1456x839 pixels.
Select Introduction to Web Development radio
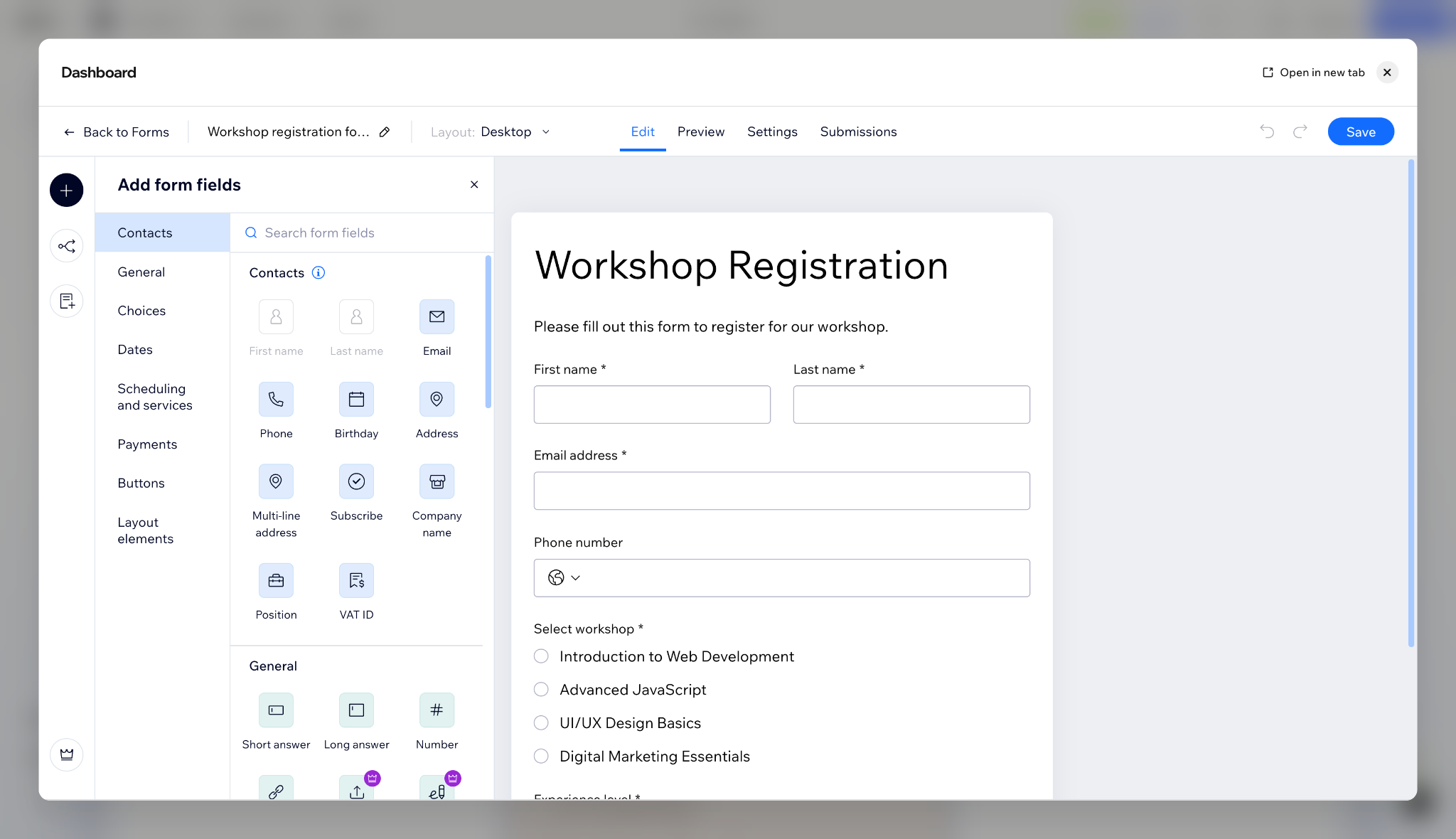541,656
